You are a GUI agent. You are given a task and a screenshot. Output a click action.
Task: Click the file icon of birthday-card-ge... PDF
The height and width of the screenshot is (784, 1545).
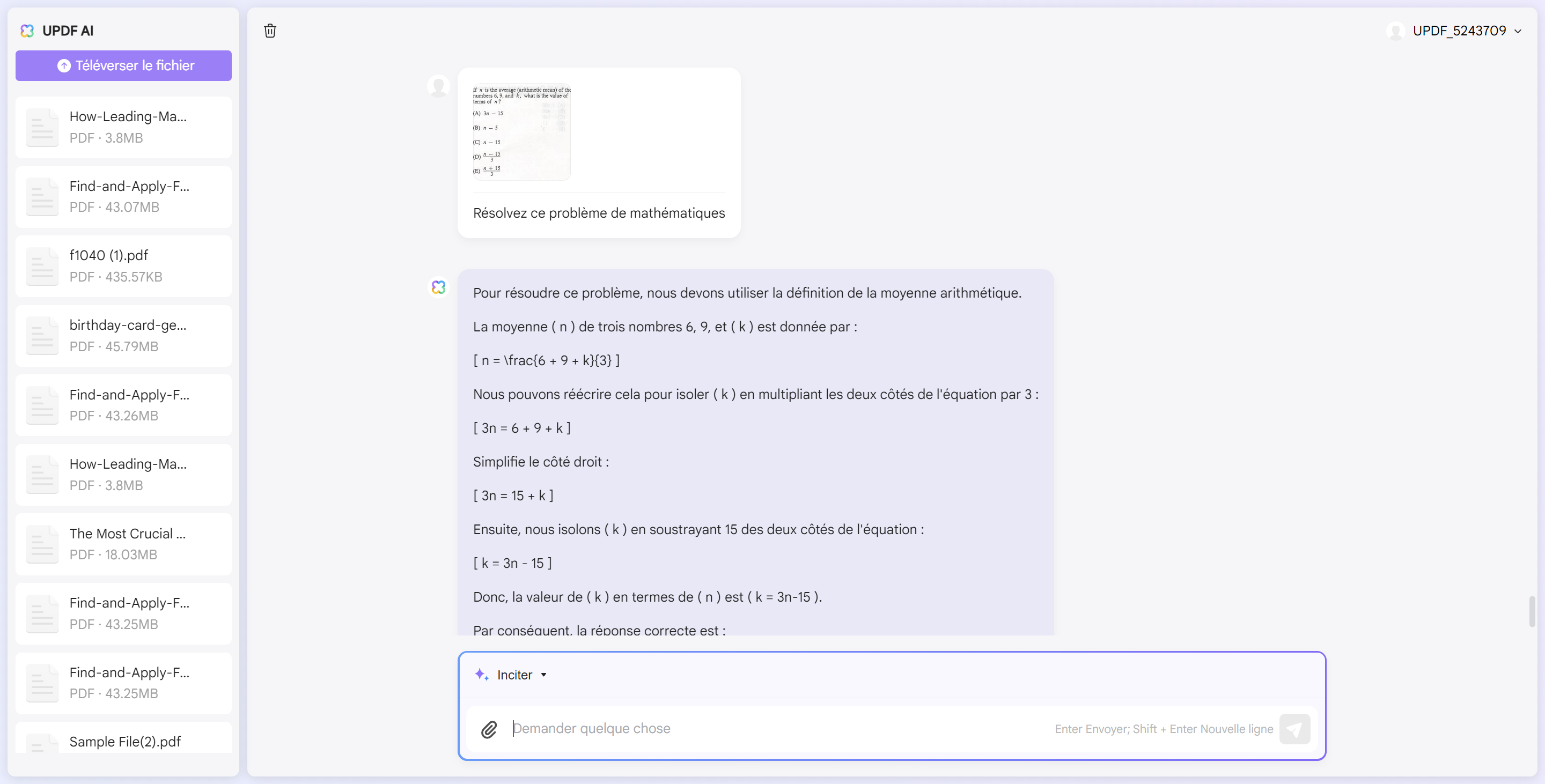pos(42,336)
